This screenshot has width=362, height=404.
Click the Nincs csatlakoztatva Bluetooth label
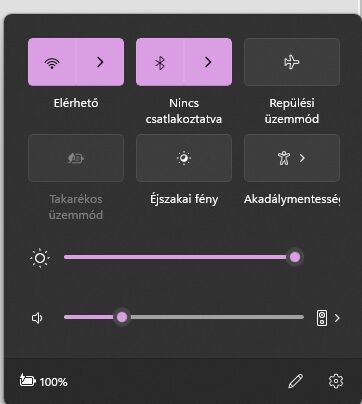tap(184, 111)
